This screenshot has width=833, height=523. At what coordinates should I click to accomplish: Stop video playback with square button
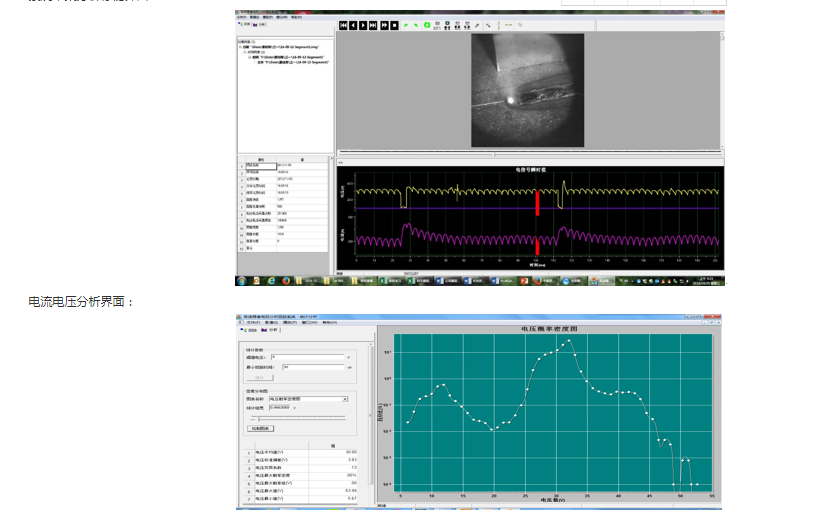[394, 25]
